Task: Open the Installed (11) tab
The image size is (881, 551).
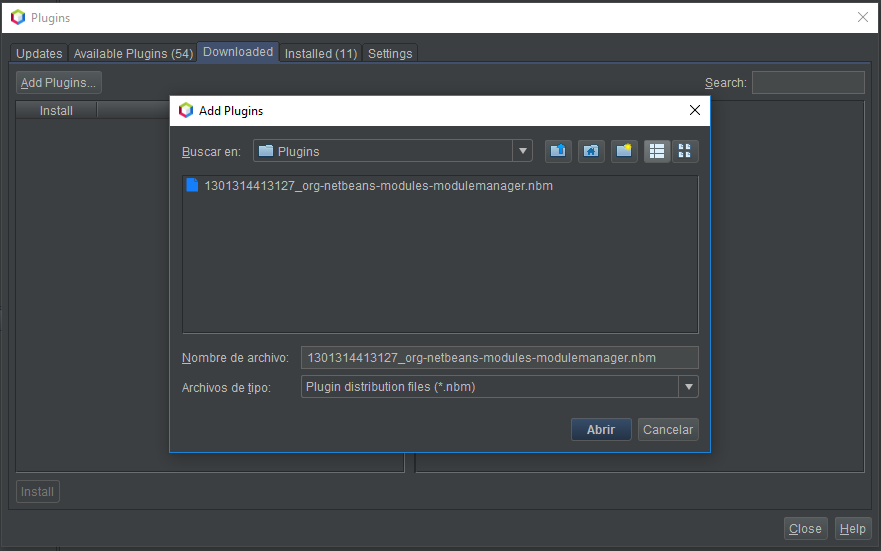Action: point(321,53)
